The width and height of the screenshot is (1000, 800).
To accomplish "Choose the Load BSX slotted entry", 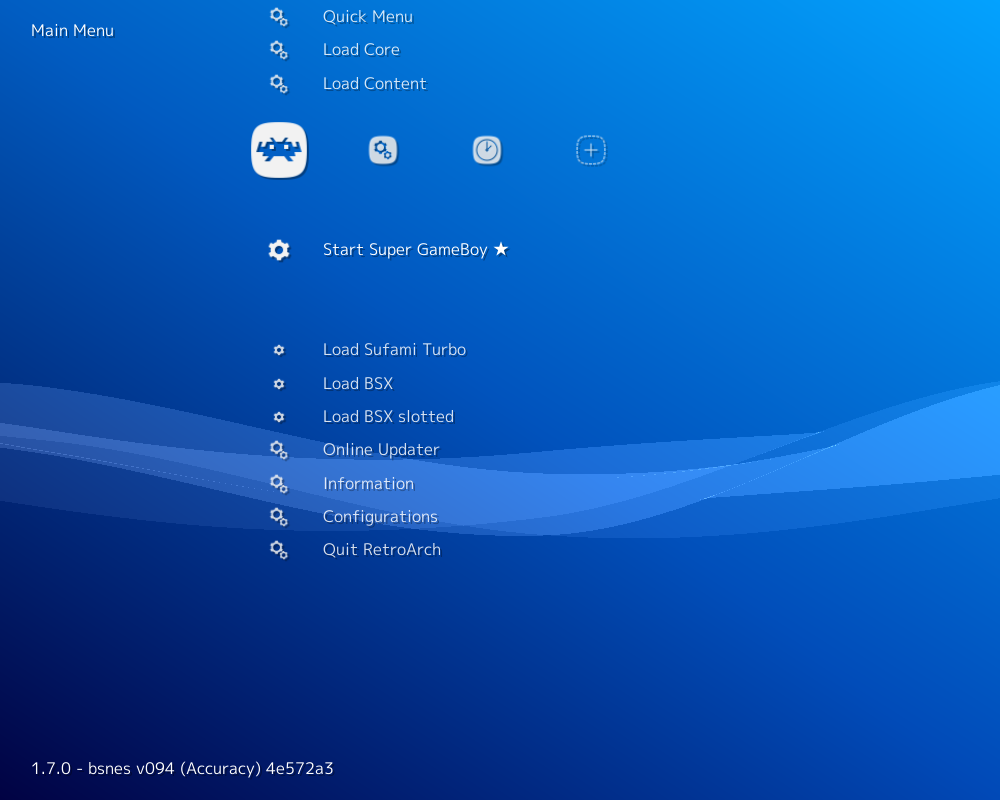I will pos(388,417).
